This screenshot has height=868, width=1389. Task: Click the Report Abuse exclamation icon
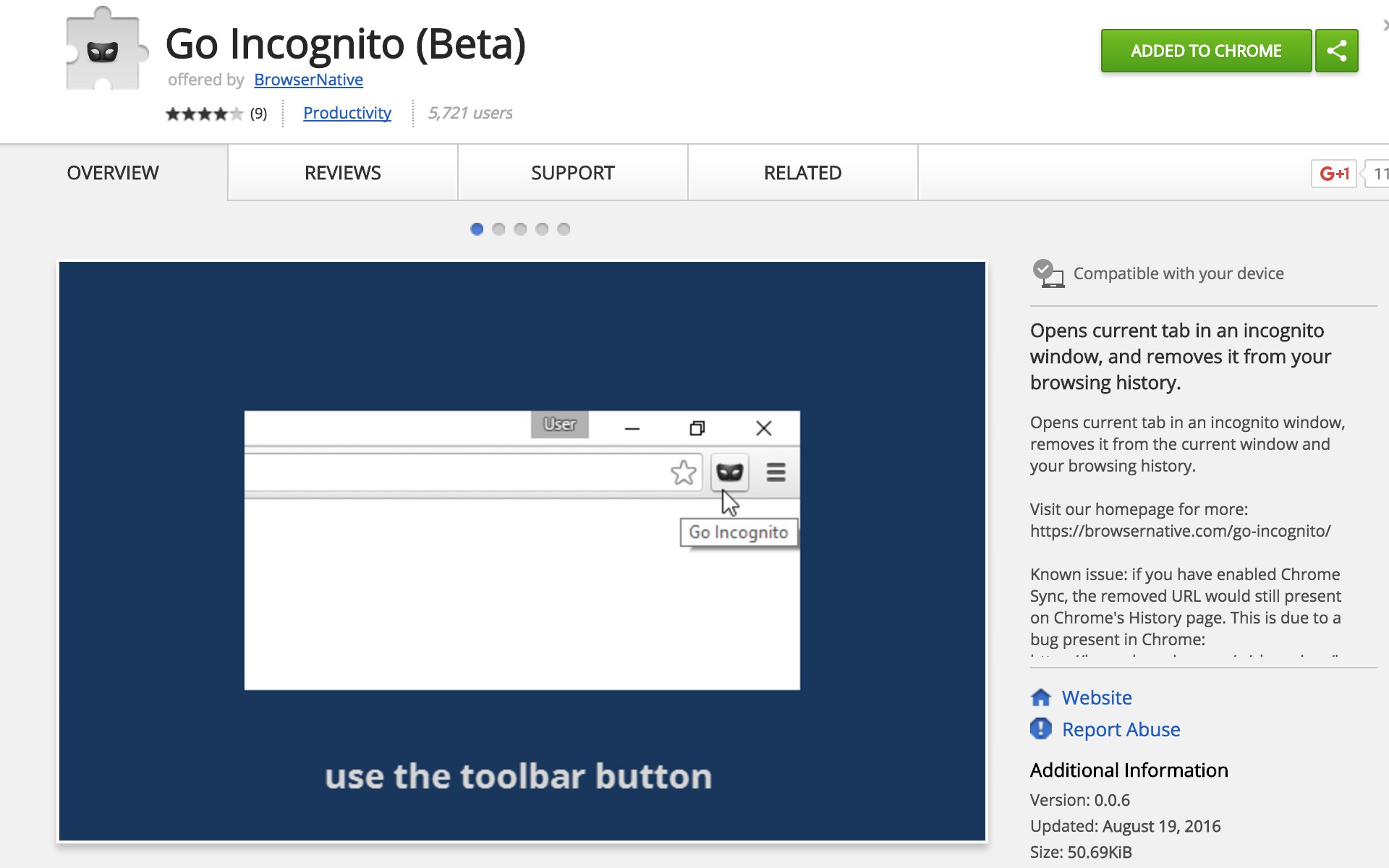tap(1040, 728)
